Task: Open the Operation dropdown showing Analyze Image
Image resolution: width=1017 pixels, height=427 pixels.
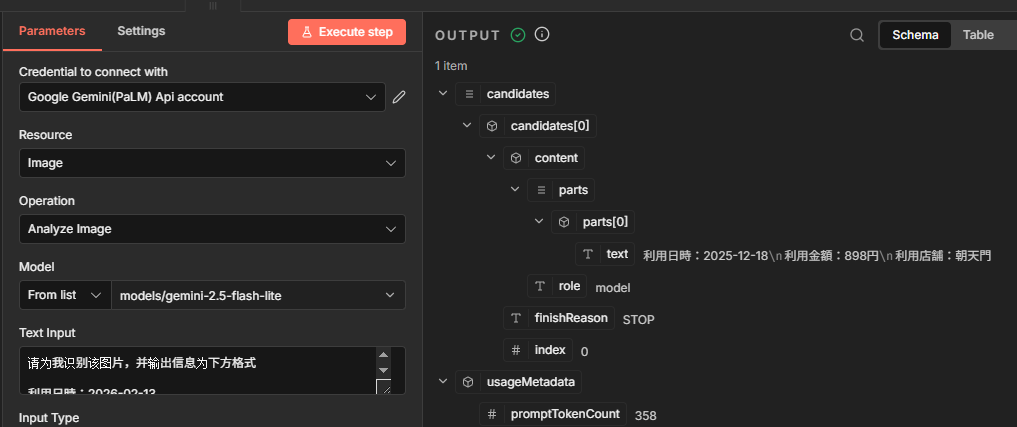Action: click(x=212, y=229)
